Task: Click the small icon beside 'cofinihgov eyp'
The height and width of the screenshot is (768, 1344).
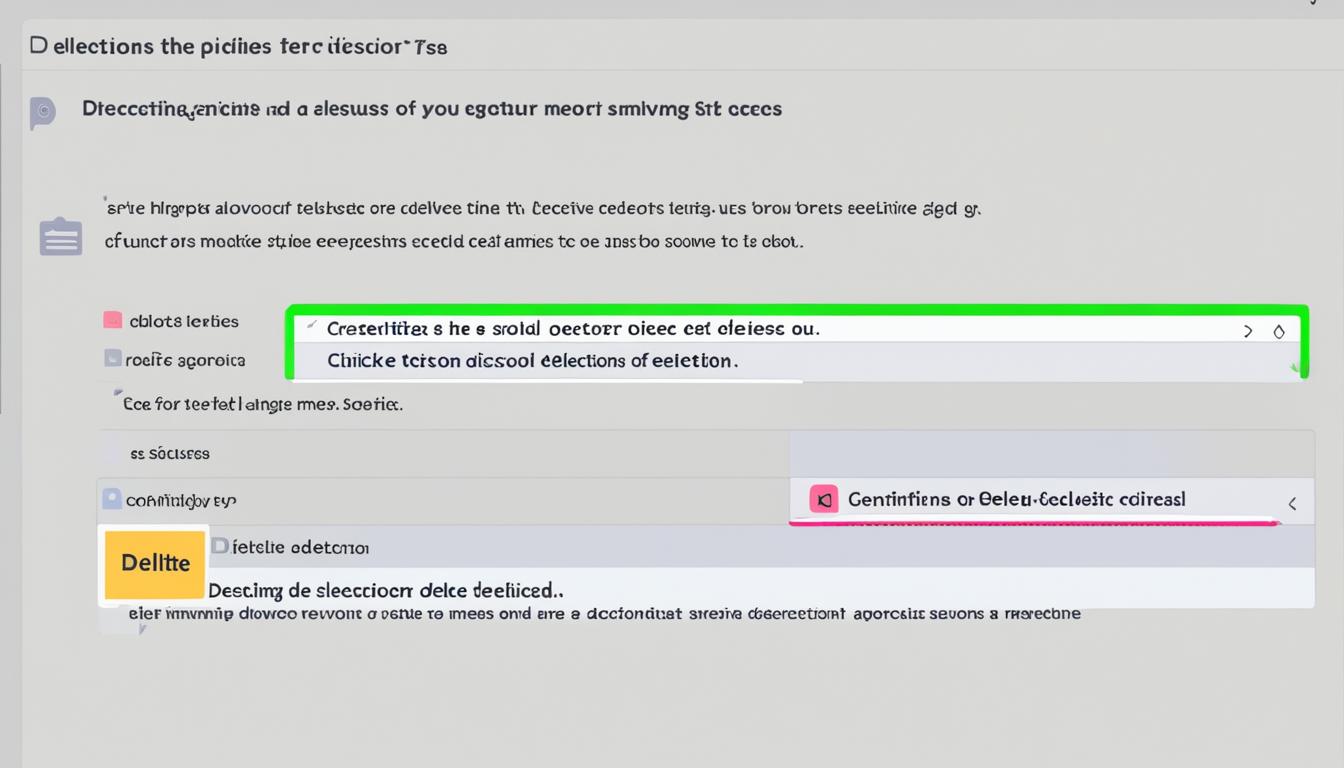Action: 111,498
